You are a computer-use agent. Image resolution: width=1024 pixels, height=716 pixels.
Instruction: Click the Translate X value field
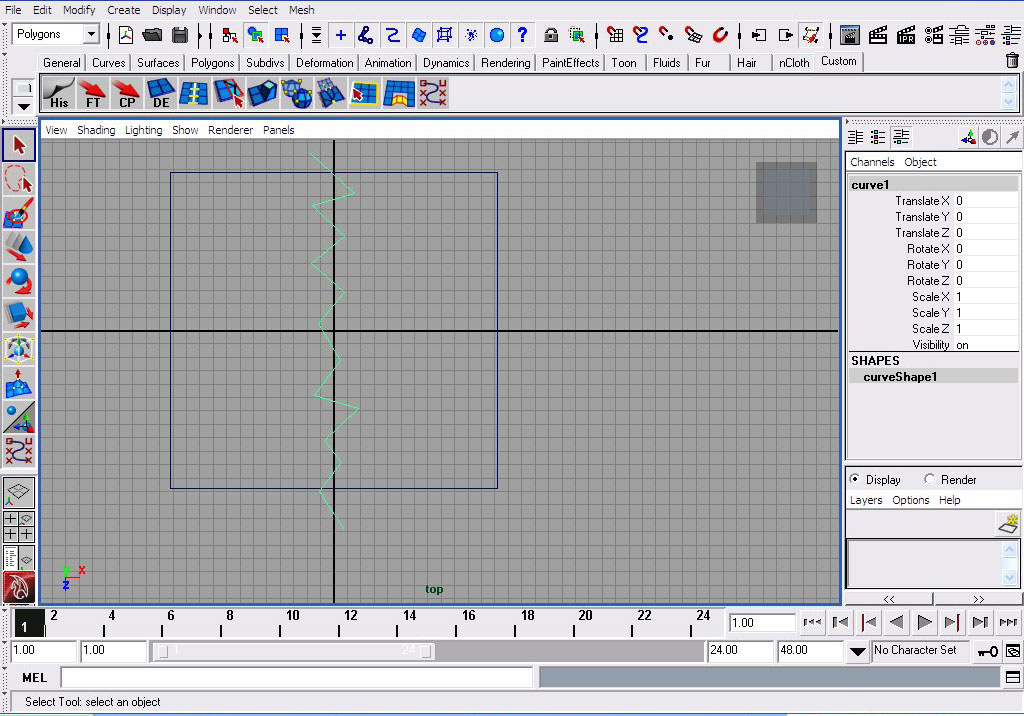986,201
